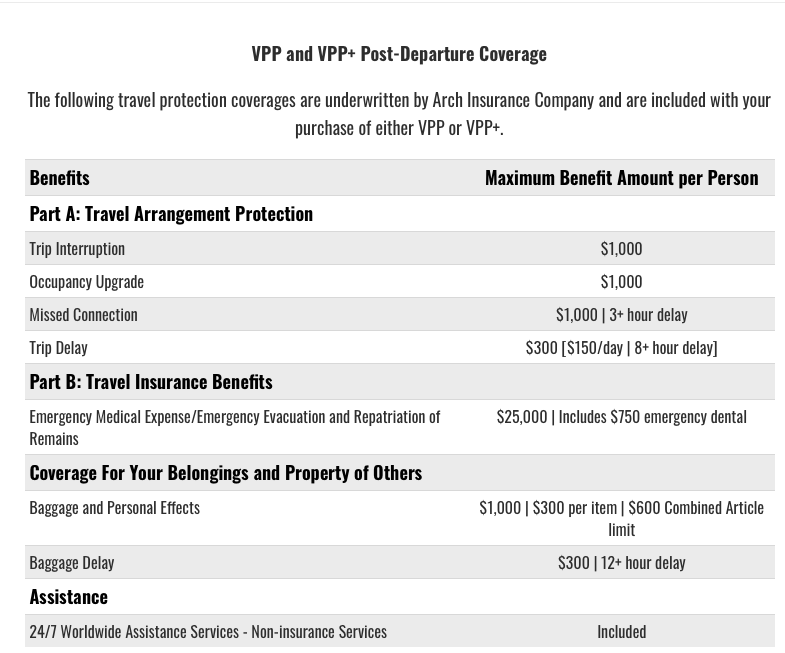This screenshot has width=785, height=653.
Task: Click the $300 | 12+ hour delay amount
Action: coord(621,562)
